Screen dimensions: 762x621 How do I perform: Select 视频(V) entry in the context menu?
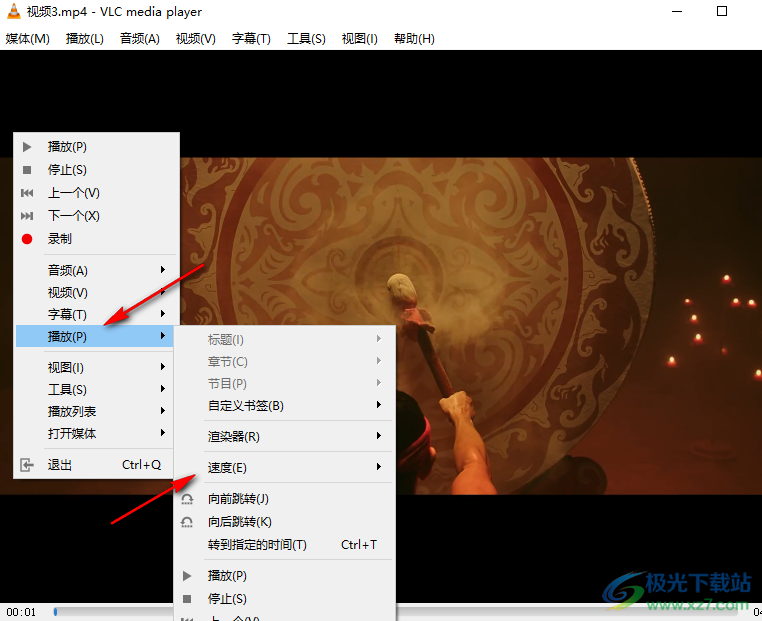tap(95, 293)
